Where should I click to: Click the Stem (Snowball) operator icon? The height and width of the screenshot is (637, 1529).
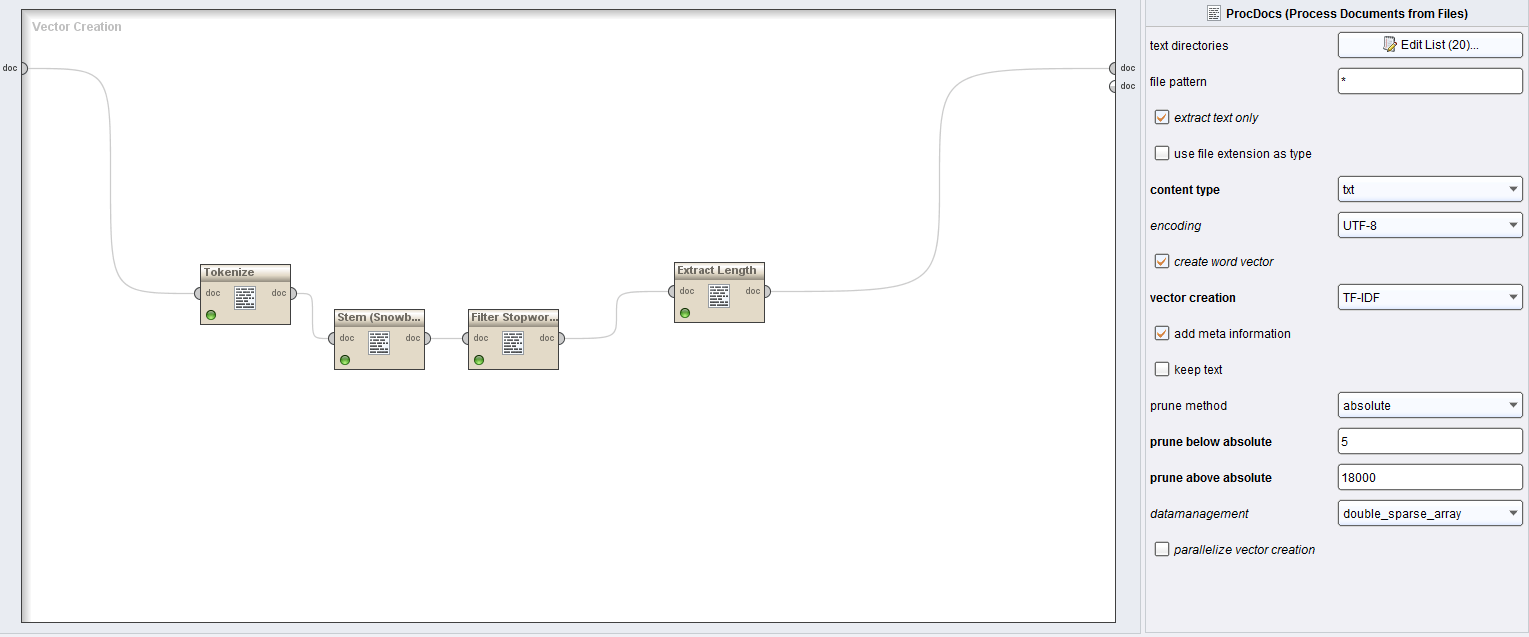point(379,343)
